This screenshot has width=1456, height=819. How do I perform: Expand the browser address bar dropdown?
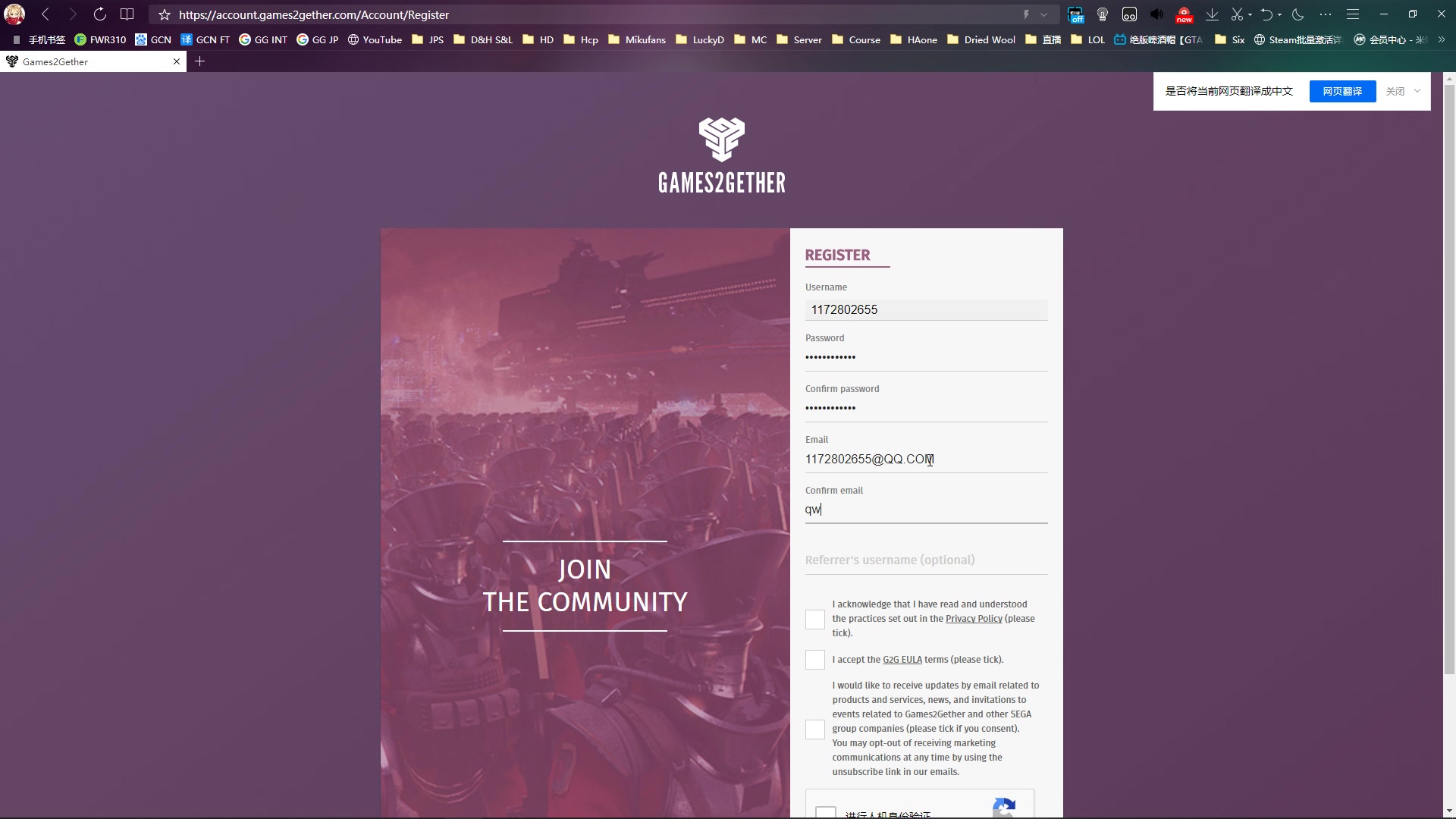coord(1044,14)
